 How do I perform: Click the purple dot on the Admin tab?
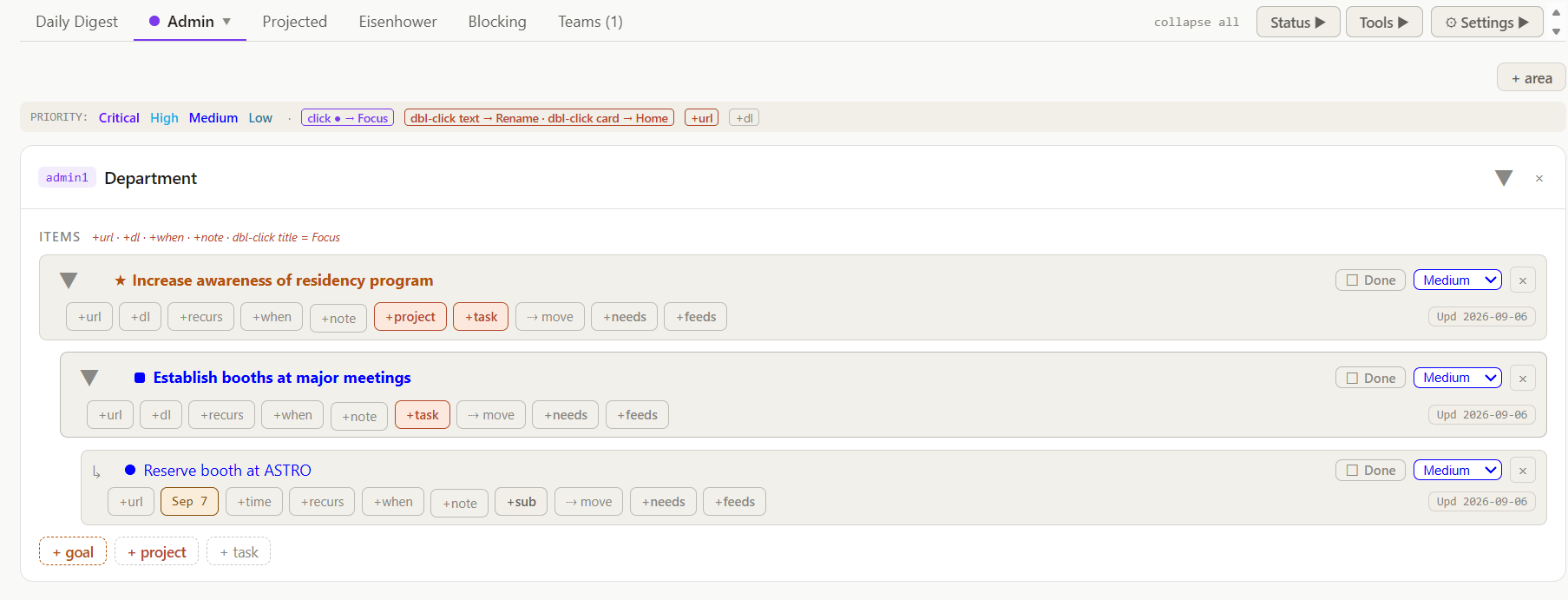(154, 21)
